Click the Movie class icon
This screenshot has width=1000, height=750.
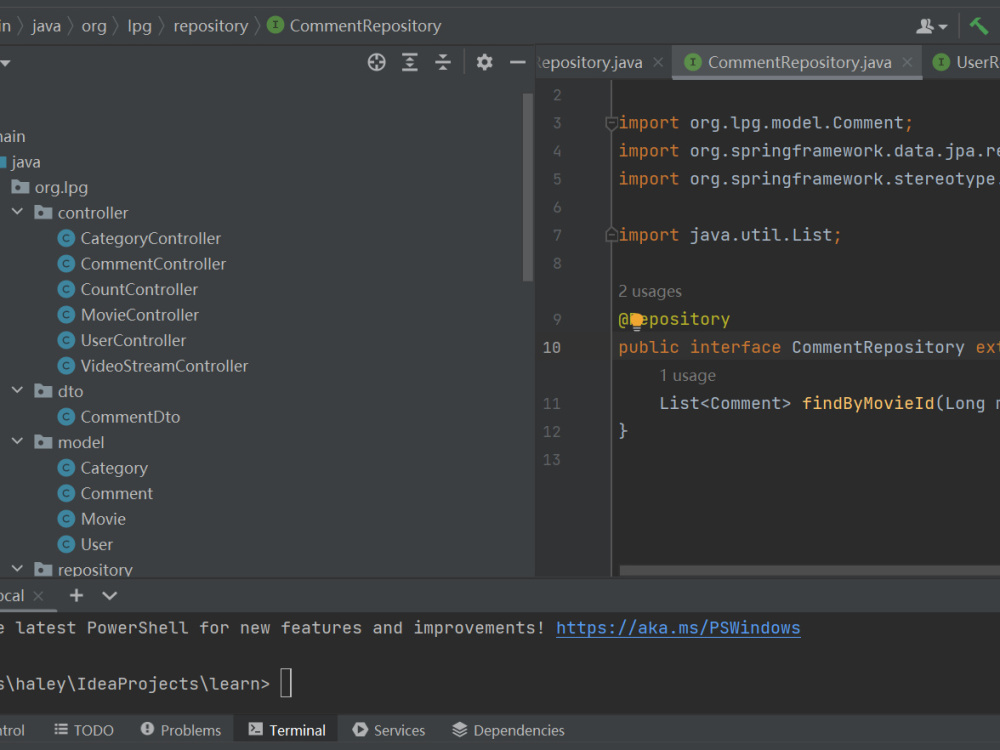66,519
